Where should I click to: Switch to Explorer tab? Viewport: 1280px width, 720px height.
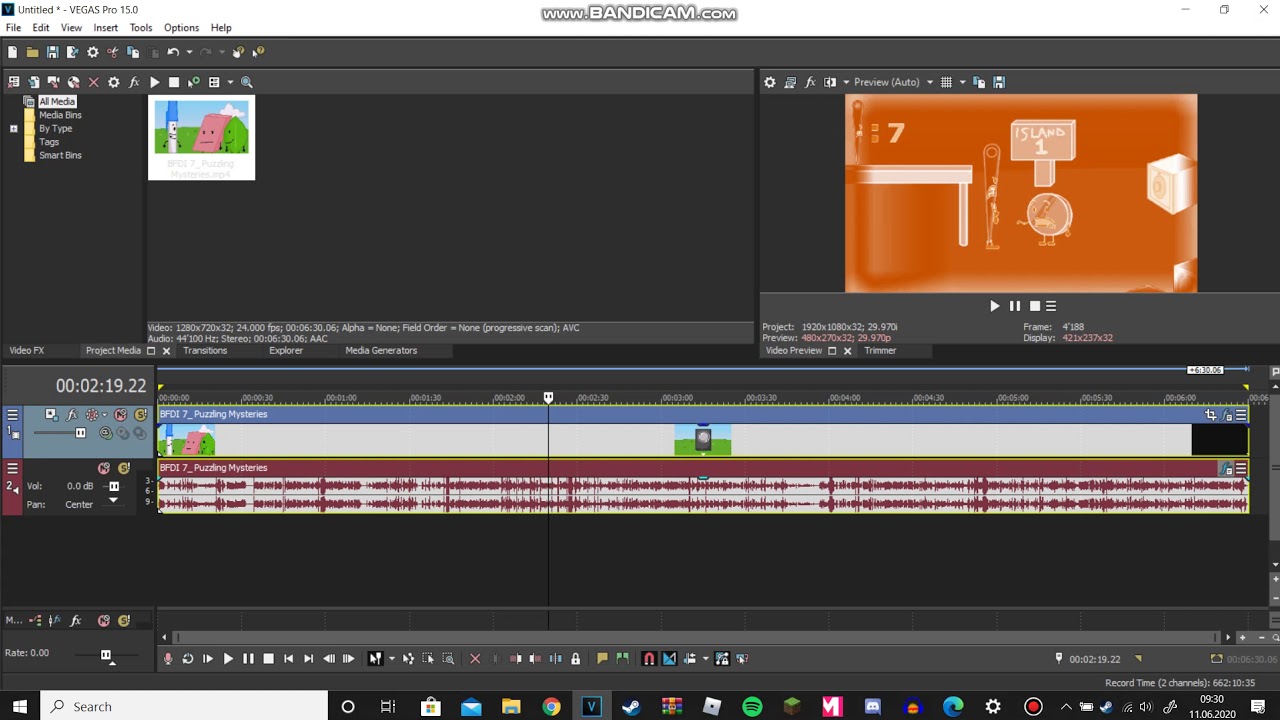(x=286, y=351)
